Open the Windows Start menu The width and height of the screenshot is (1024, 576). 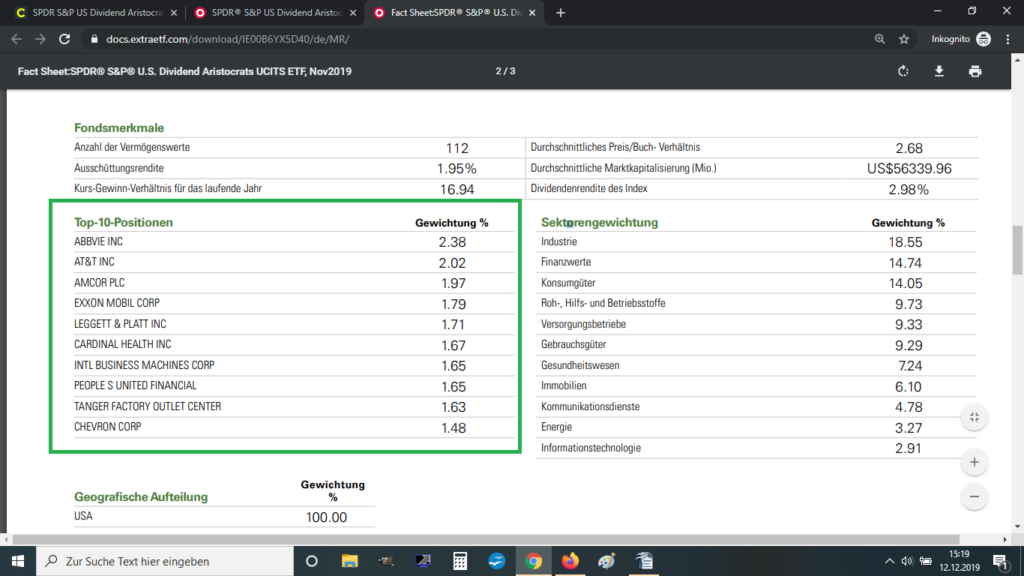[x=18, y=561]
